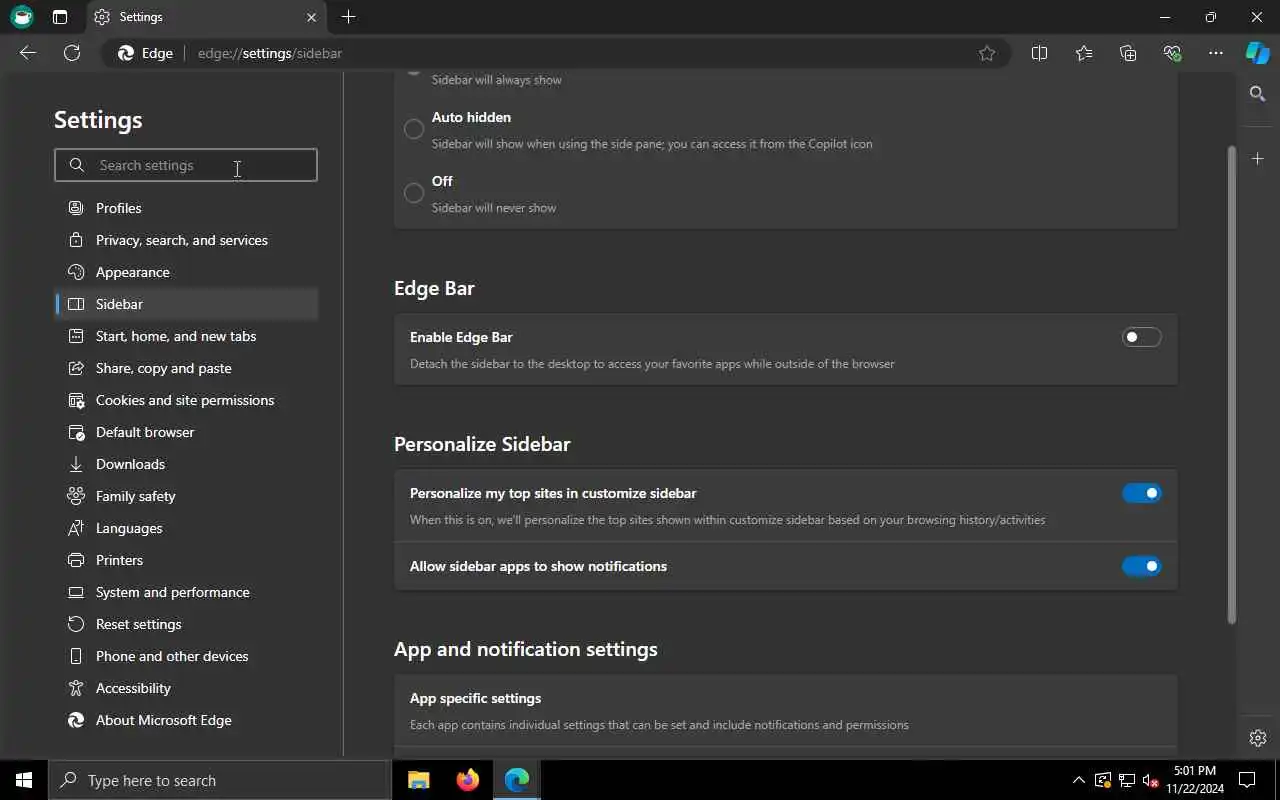Open System and performance settings
This screenshot has height=800, width=1280.
point(186,592)
